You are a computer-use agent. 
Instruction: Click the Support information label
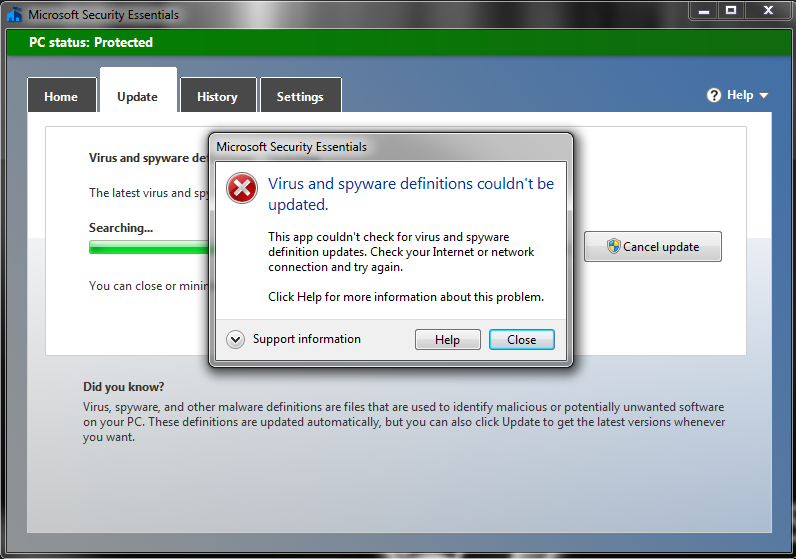pos(307,339)
